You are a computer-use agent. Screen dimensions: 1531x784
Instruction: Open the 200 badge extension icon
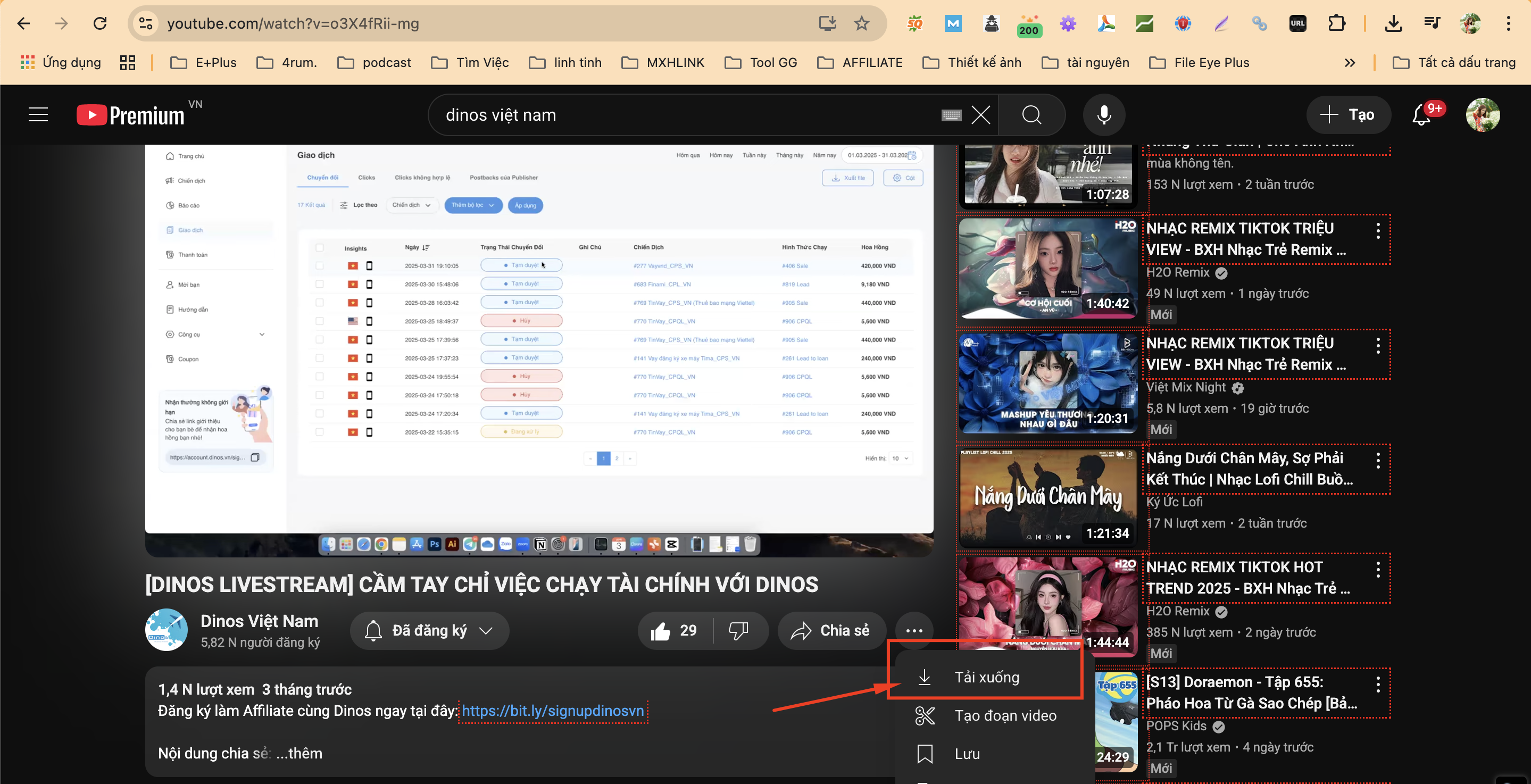tap(1029, 25)
